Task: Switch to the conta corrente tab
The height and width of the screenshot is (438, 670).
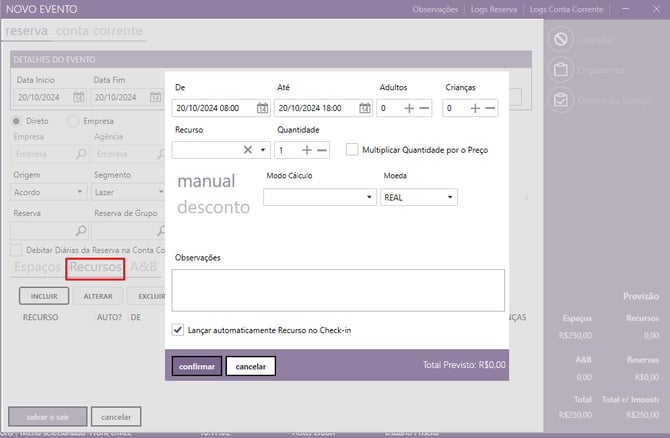Action: [x=98, y=31]
